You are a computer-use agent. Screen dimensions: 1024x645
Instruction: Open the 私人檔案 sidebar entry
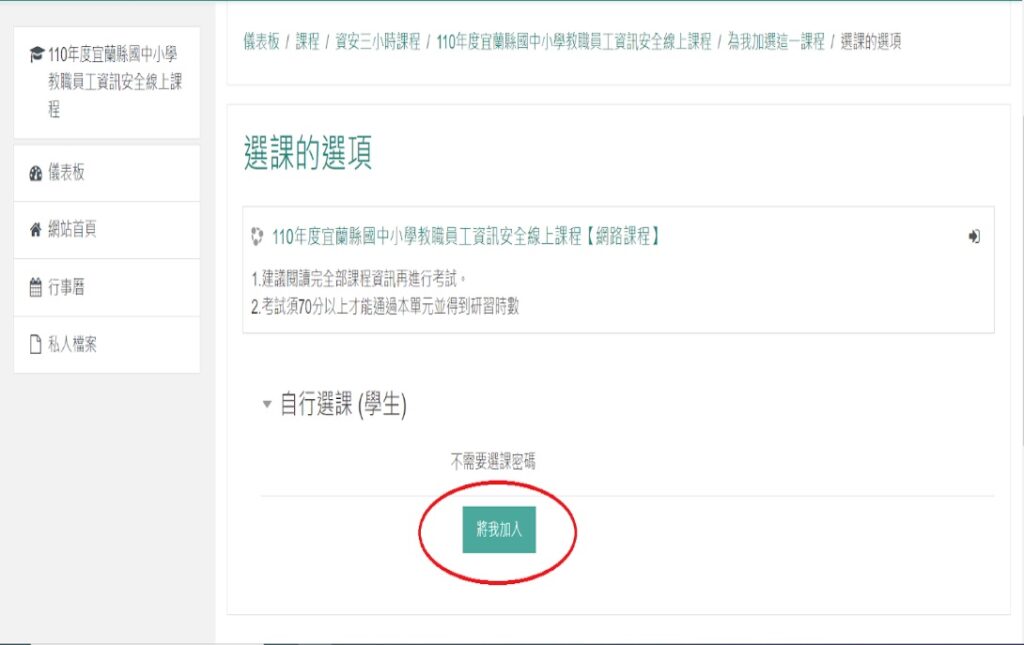coord(106,345)
